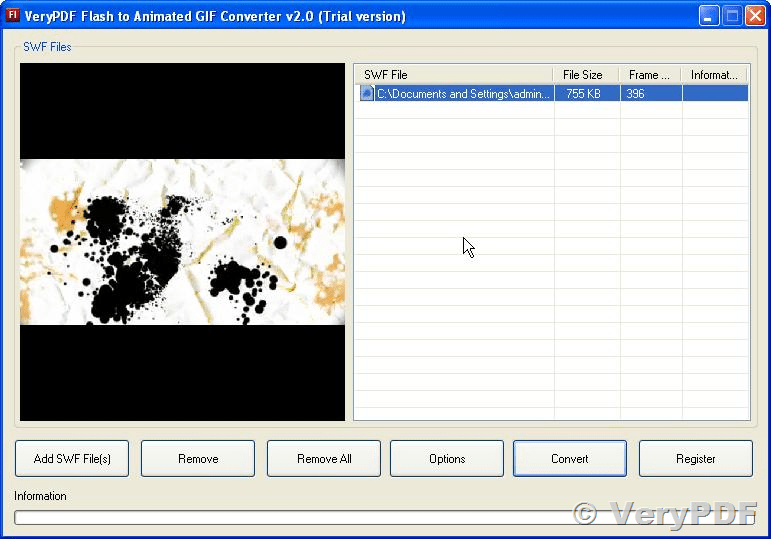Minimize the converter window
This screenshot has height=539, width=771.
pos(708,16)
